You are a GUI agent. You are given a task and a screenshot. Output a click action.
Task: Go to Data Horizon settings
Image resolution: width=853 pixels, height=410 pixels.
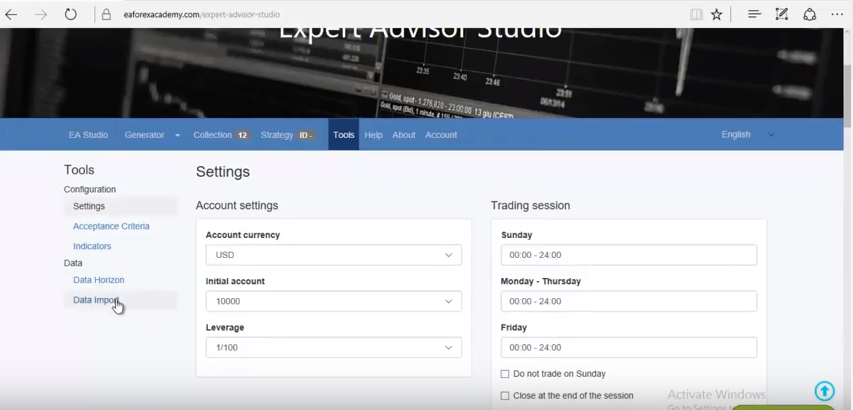(98, 280)
